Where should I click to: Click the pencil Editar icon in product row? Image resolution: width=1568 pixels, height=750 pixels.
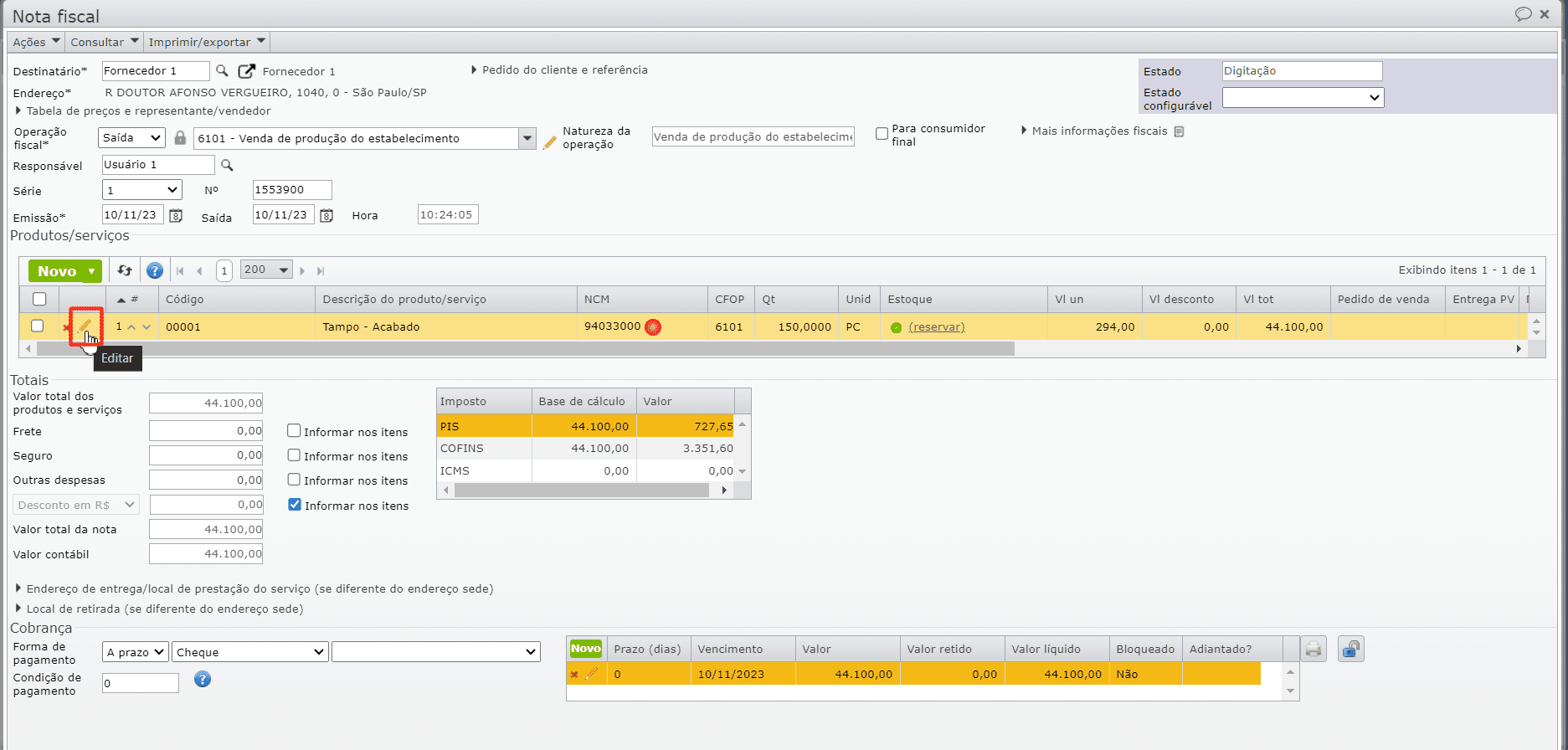pos(85,326)
